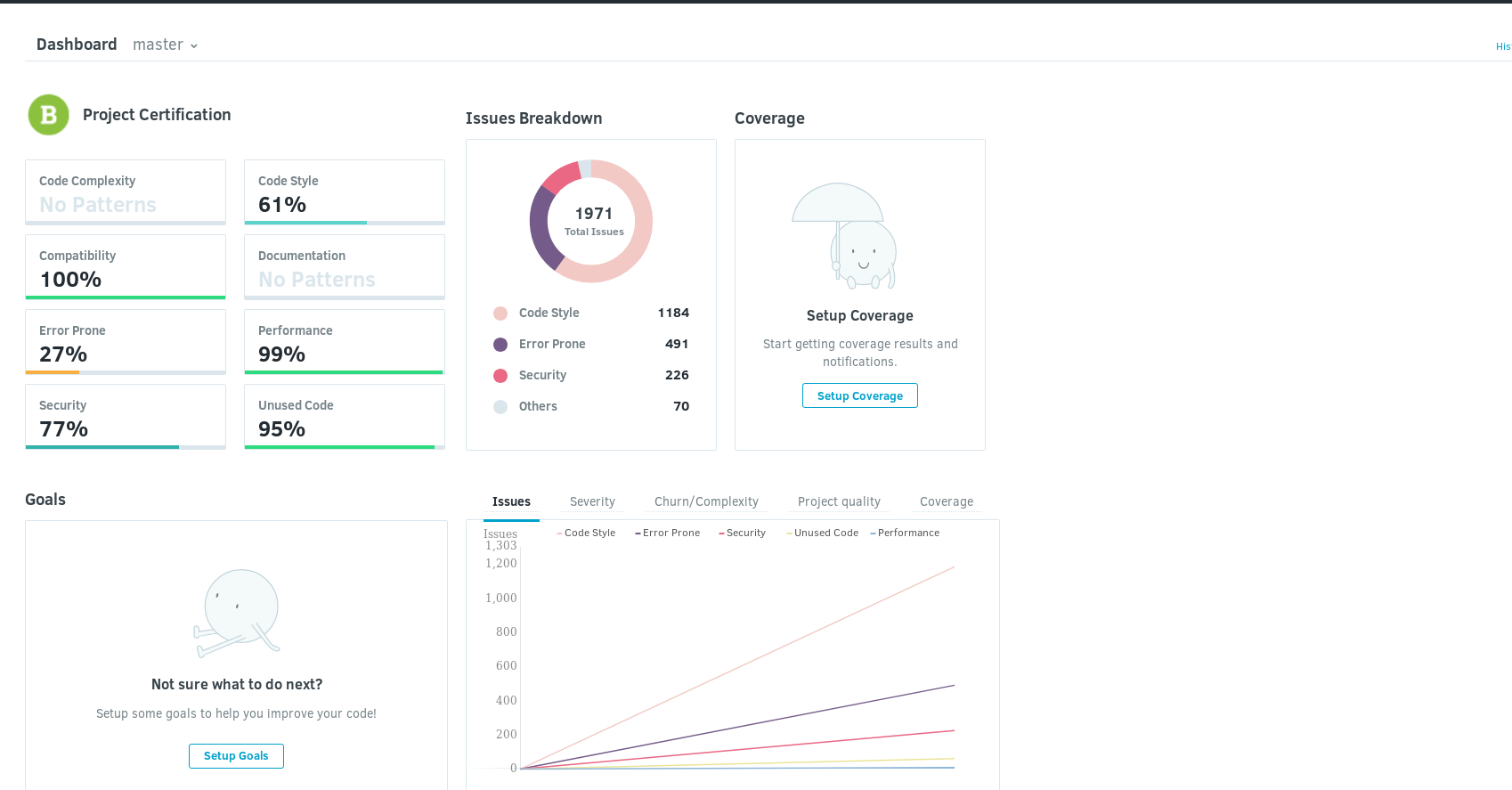The image size is (1512, 790).
Task: Open the Performance 99% card
Action: tap(345, 342)
